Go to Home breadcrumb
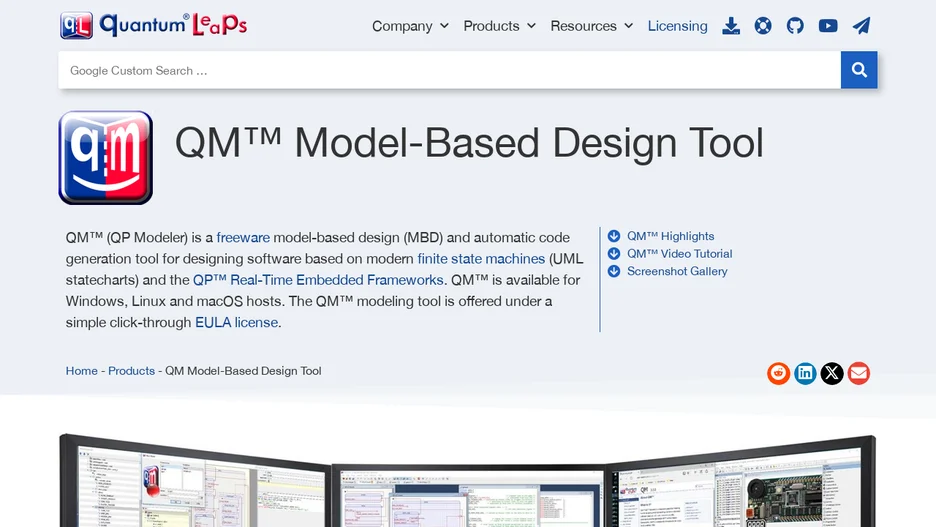Image resolution: width=936 pixels, height=527 pixels. [x=82, y=371]
